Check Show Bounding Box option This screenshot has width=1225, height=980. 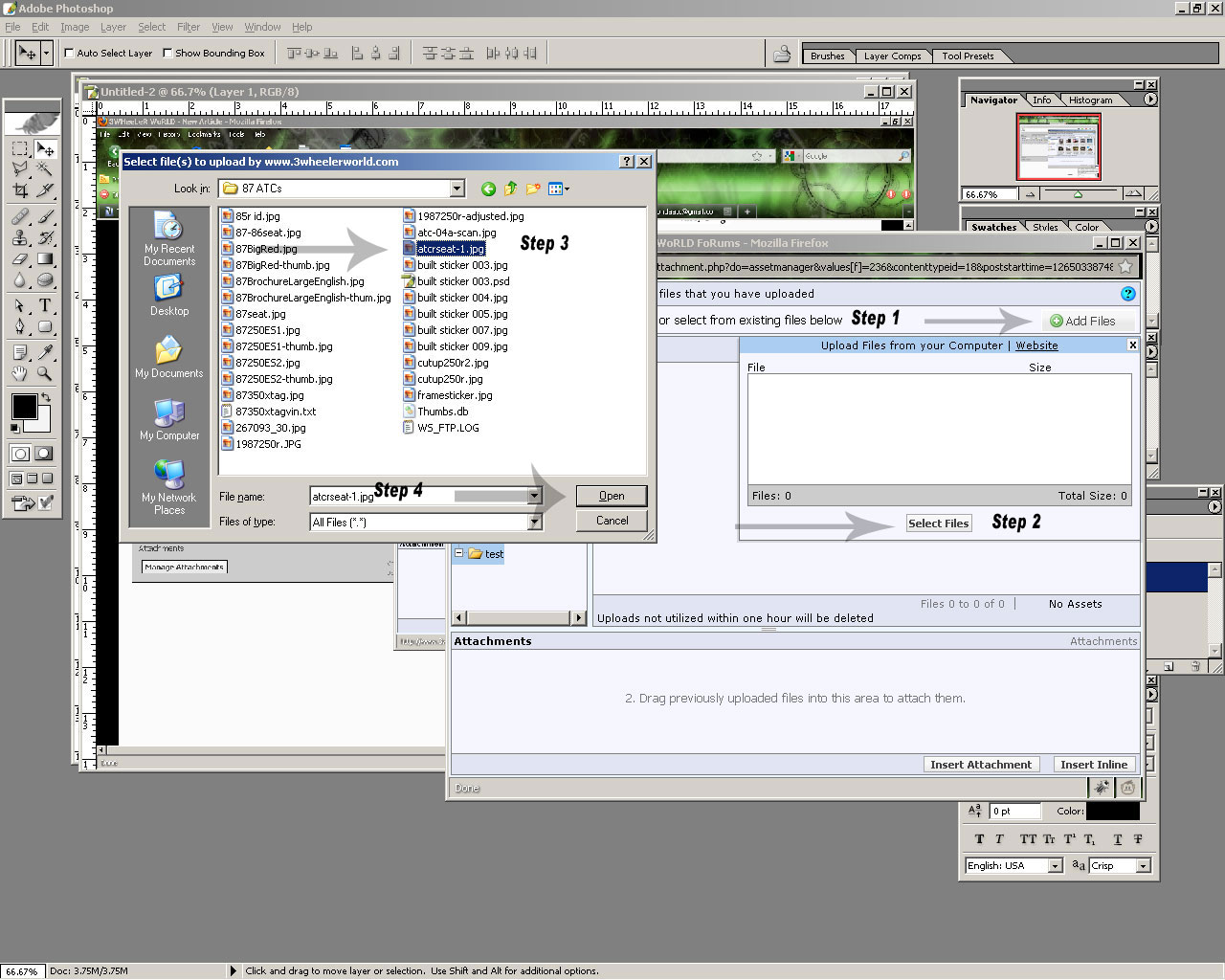[x=169, y=53]
